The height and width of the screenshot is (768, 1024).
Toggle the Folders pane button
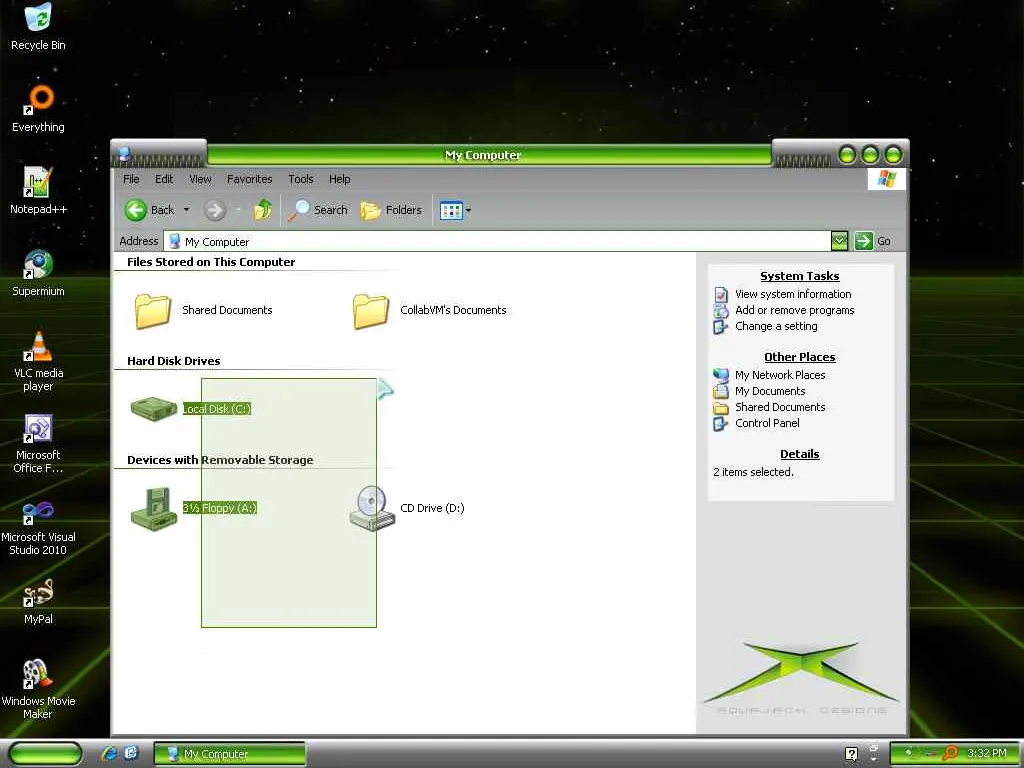(391, 210)
